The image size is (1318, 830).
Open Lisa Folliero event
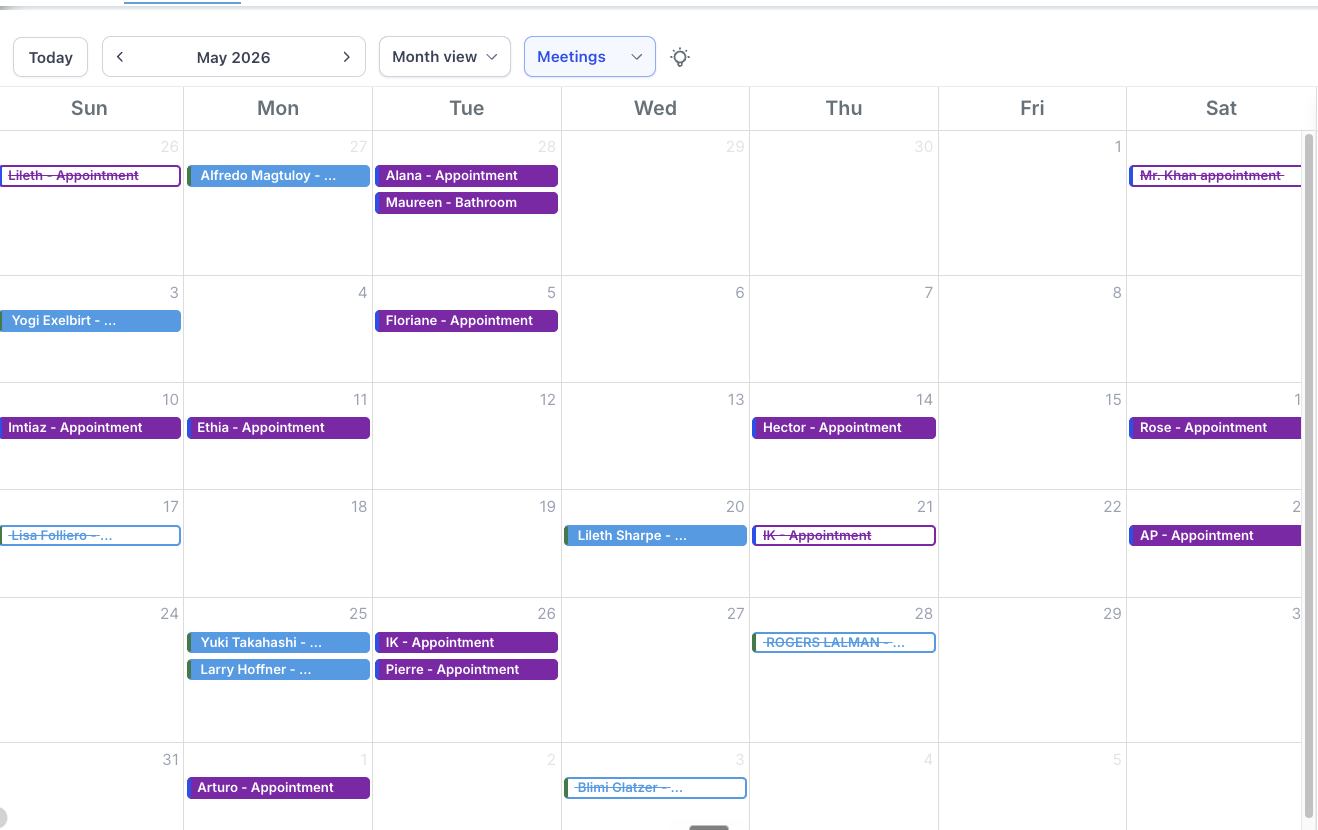point(90,536)
